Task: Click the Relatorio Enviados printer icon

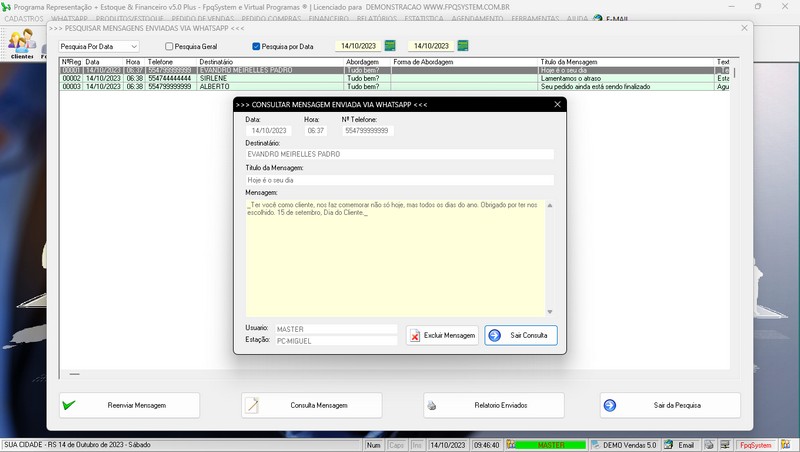Action: (432, 406)
